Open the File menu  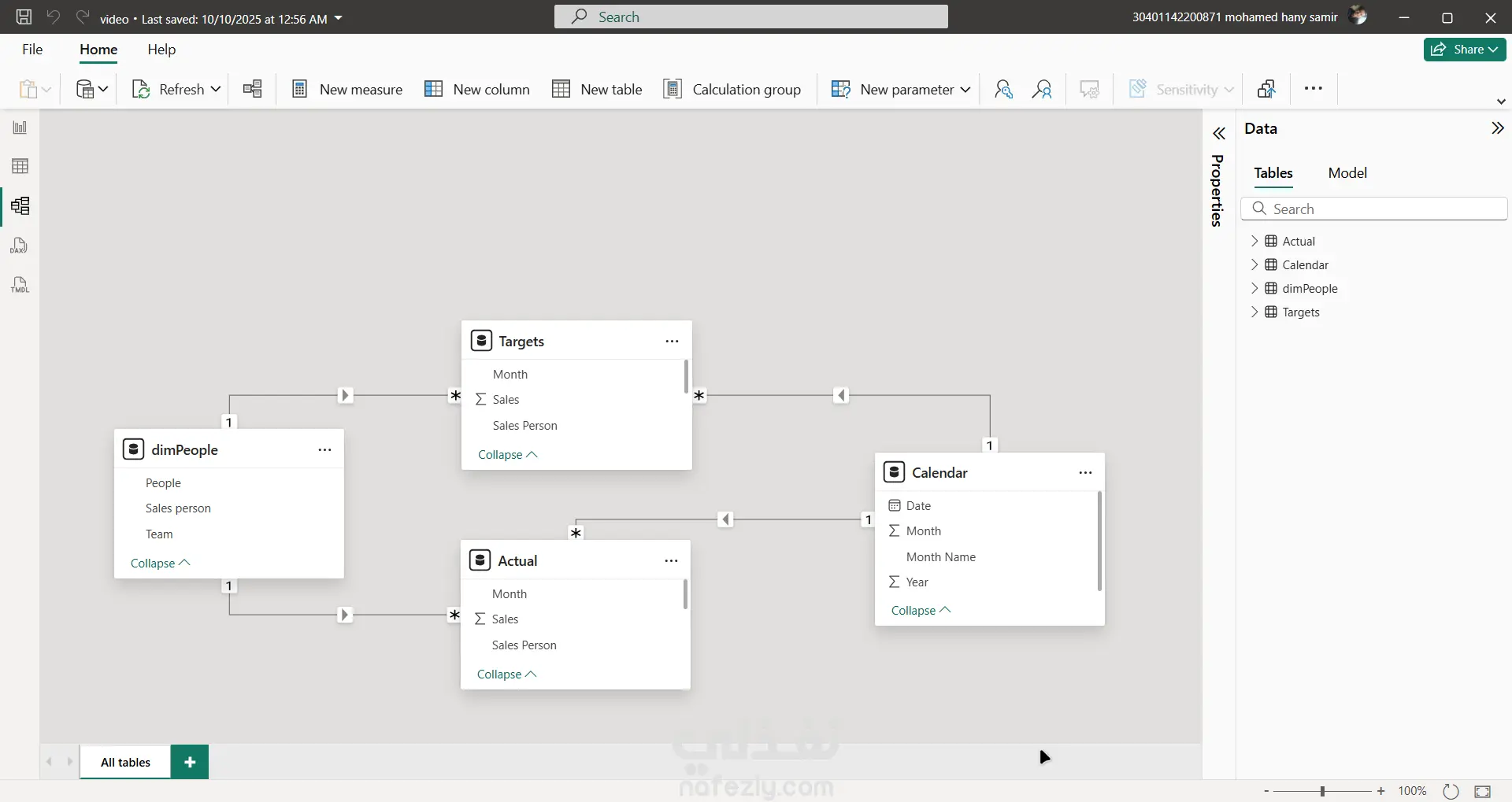[32, 50]
